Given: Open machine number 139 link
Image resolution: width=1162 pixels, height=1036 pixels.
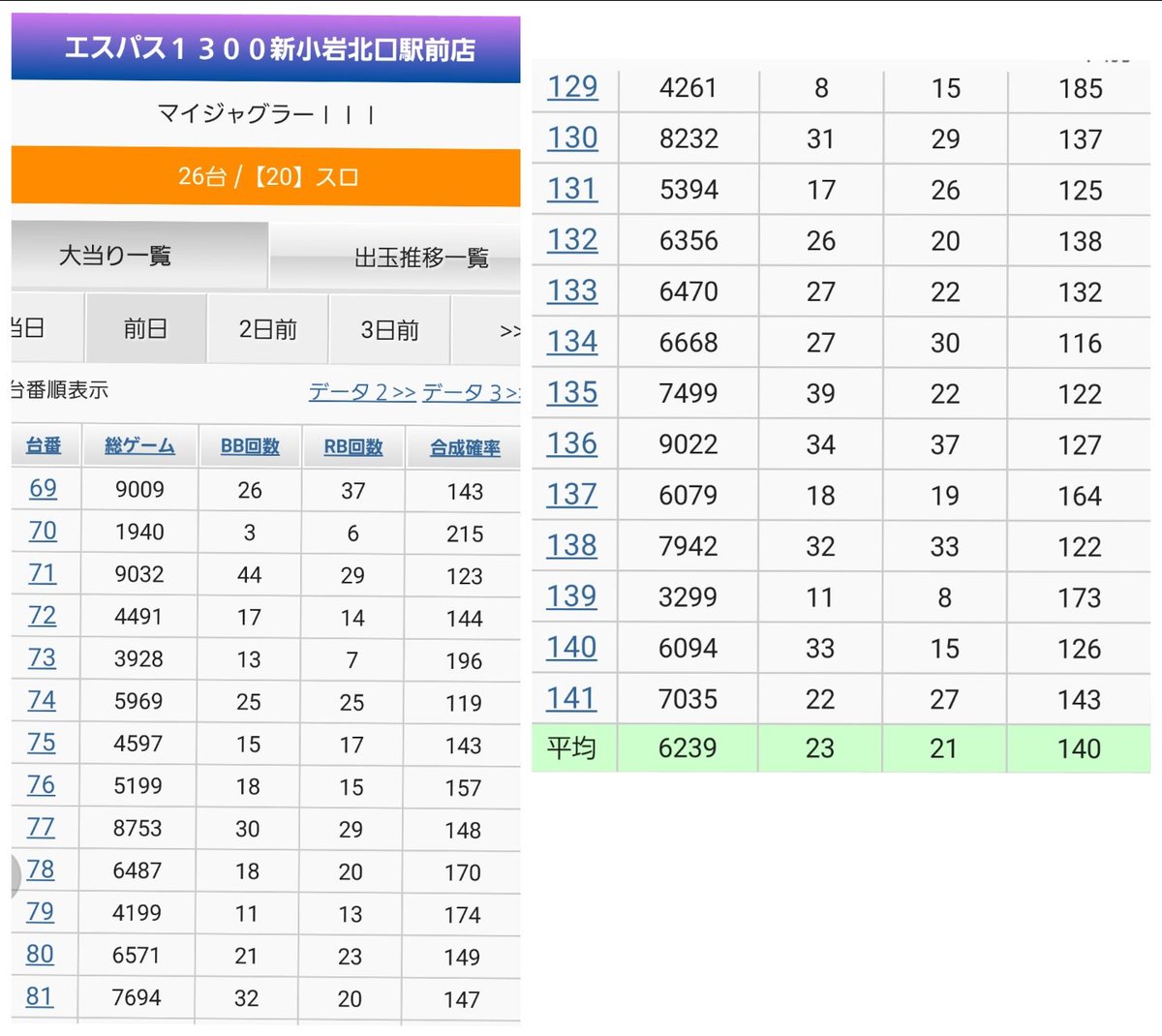Looking at the screenshot, I should 572,596.
